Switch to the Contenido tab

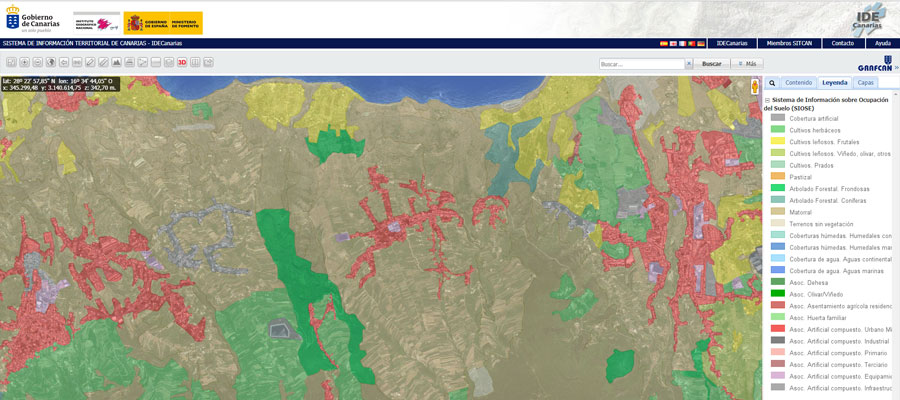tap(798, 83)
